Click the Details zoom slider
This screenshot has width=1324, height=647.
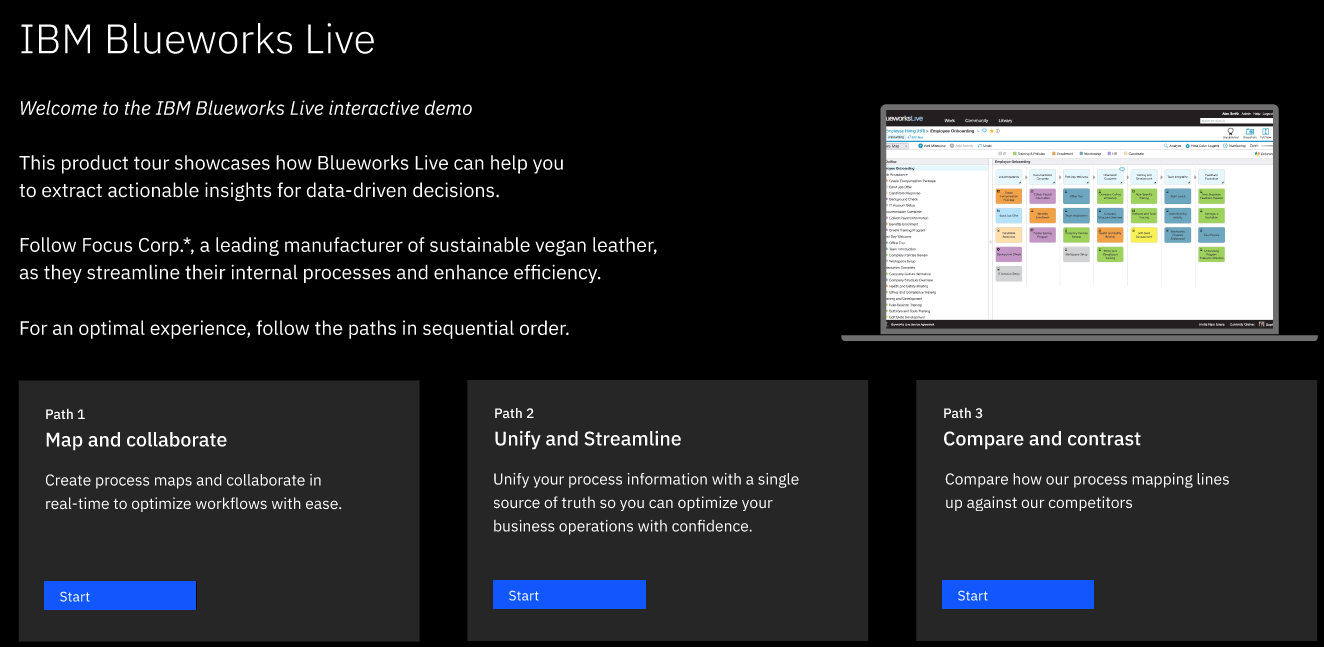tap(1266, 145)
